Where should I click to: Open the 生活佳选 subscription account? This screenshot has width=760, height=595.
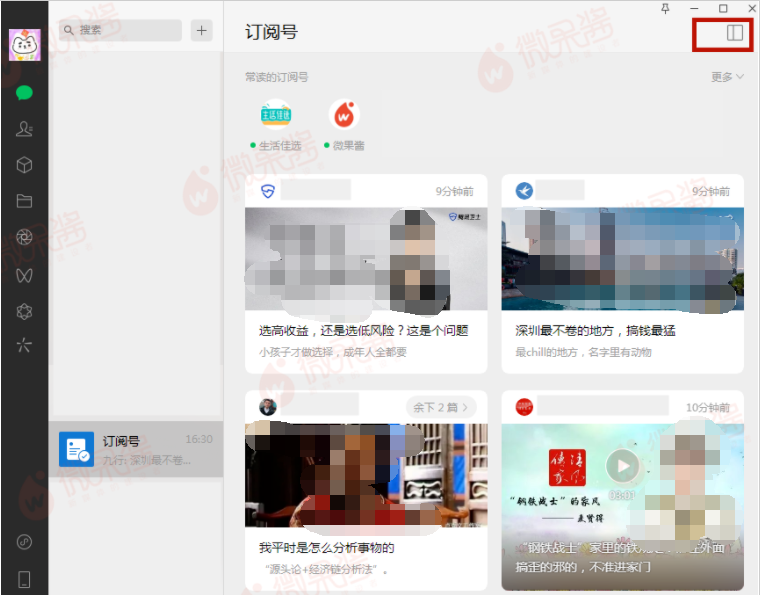point(275,116)
